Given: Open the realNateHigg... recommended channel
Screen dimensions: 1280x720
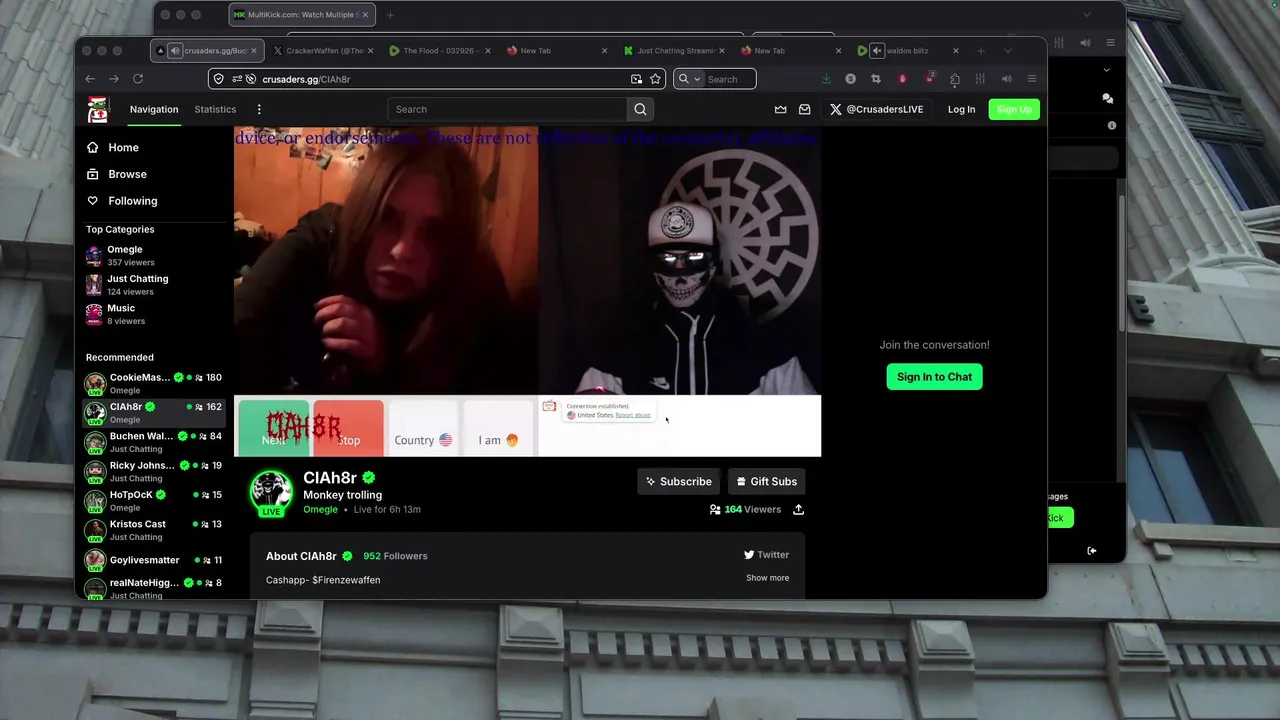Looking at the screenshot, I should pyautogui.click(x=154, y=588).
